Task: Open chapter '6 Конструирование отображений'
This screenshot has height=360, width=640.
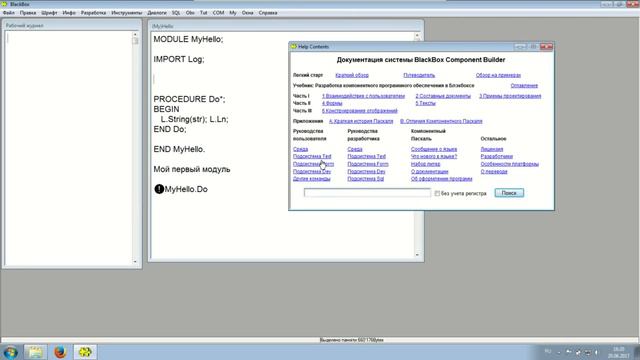Action: 359,111
